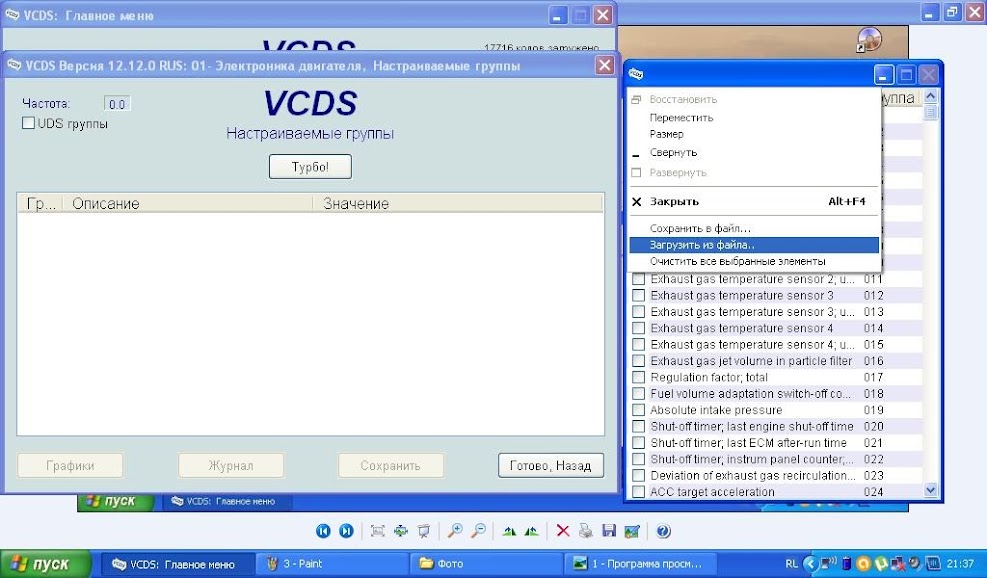Click the webcam tray icon
987x578 pixels.
pos(914,564)
